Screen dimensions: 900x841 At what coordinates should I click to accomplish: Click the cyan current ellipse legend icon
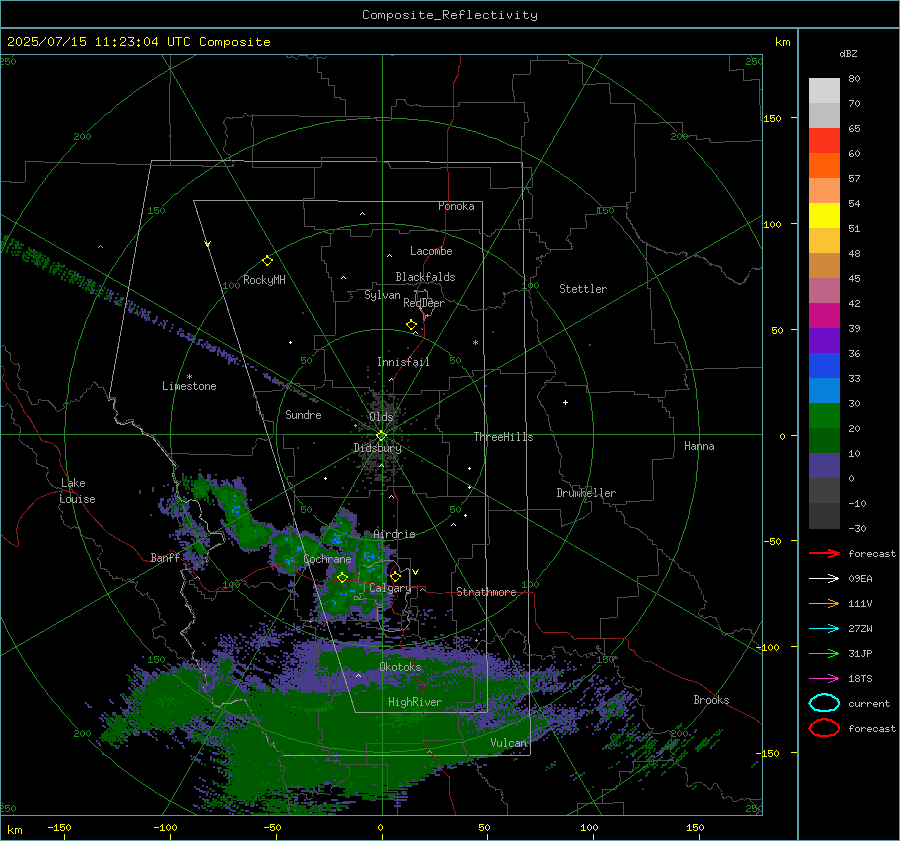tap(824, 703)
